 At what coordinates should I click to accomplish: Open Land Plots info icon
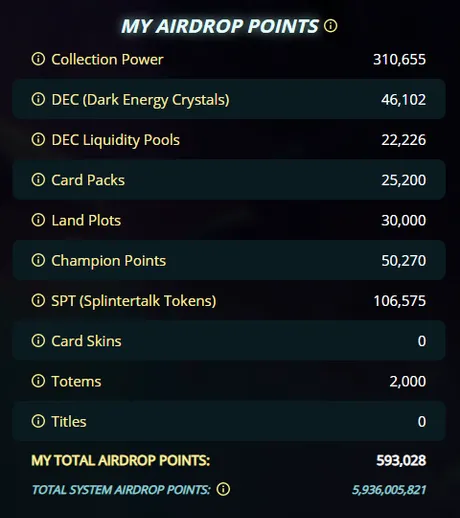pos(38,220)
